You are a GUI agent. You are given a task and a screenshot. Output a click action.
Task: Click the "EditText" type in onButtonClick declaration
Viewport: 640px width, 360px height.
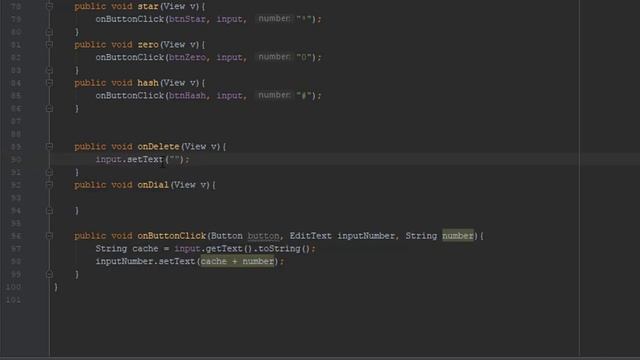click(311, 236)
